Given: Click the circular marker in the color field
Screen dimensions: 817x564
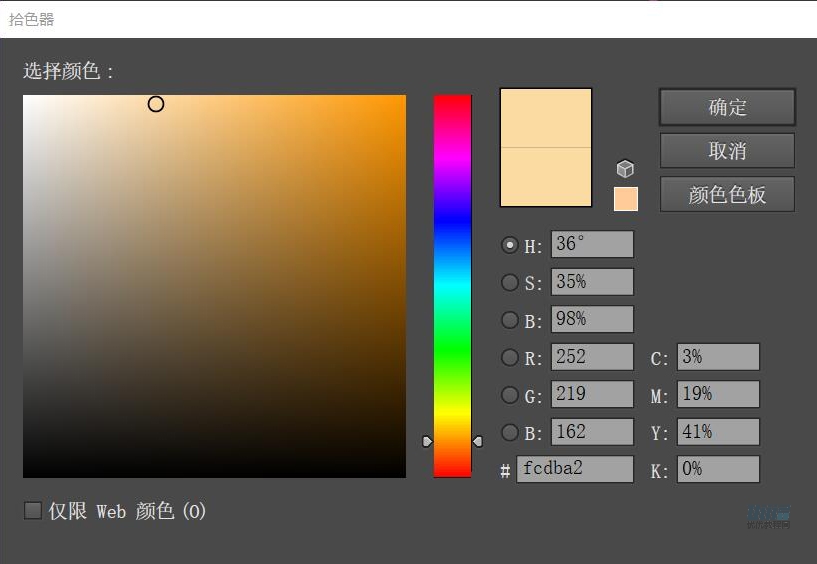Looking at the screenshot, I should pyautogui.click(x=156, y=104).
